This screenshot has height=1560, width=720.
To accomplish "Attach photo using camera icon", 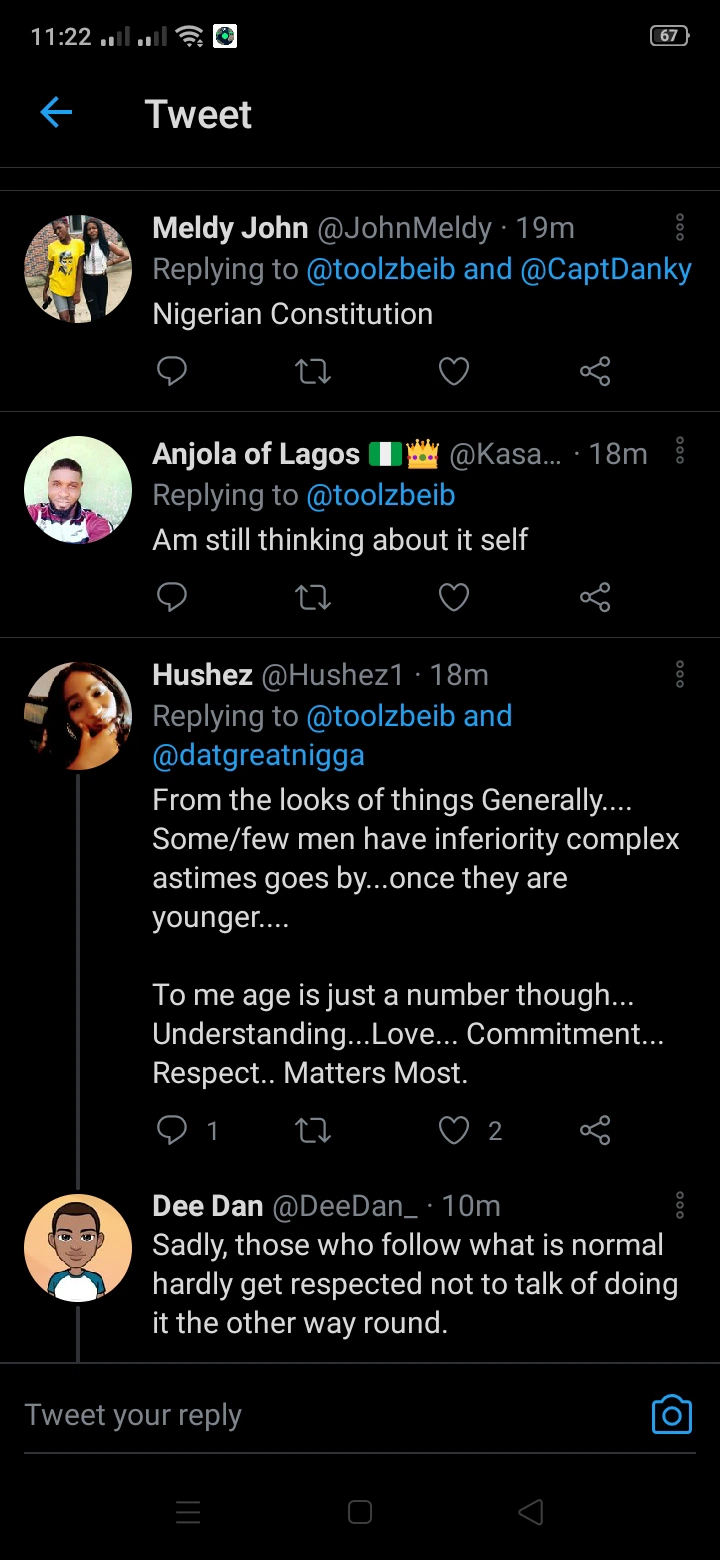I will [671, 1414].
